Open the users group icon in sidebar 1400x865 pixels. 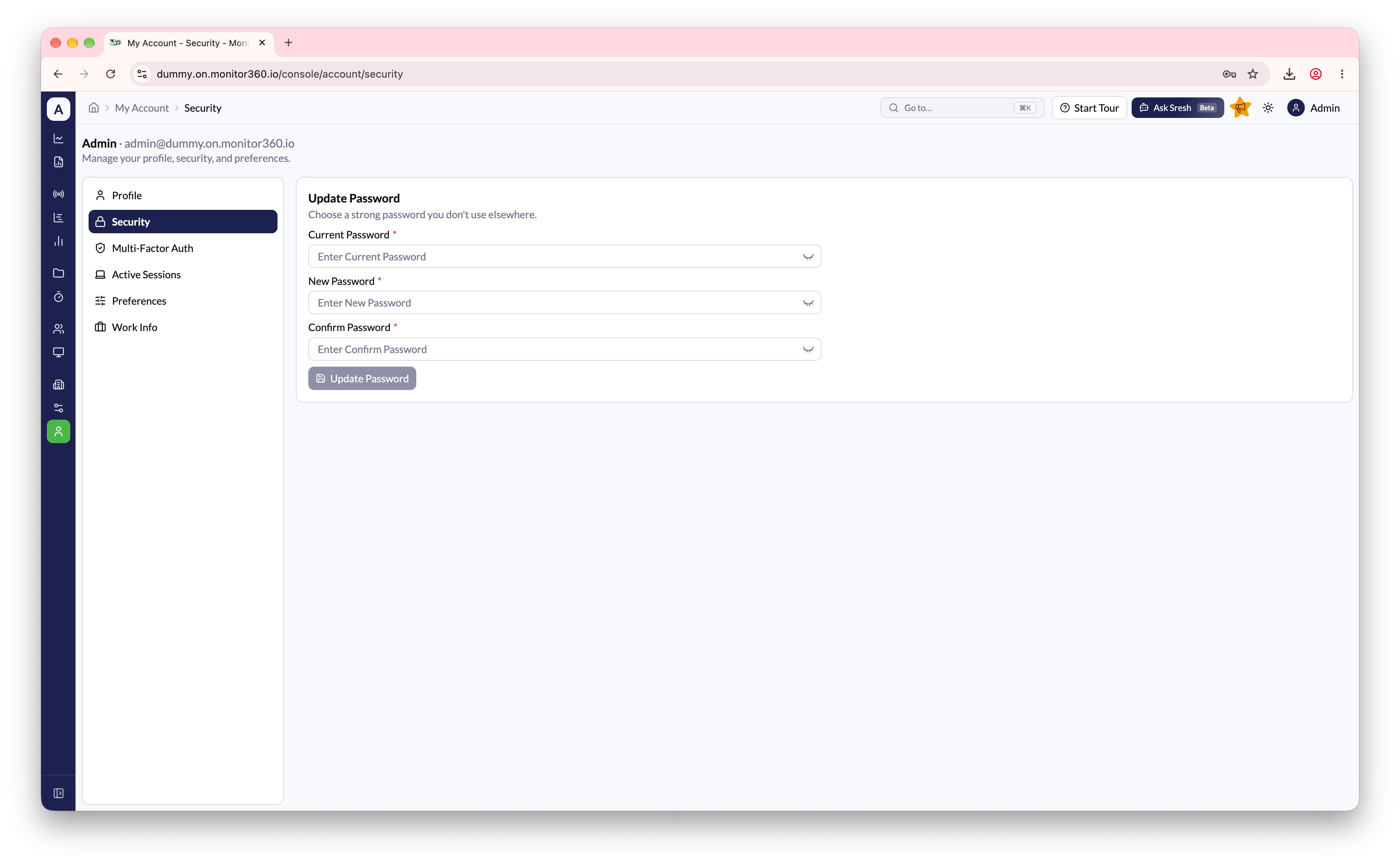58,328
